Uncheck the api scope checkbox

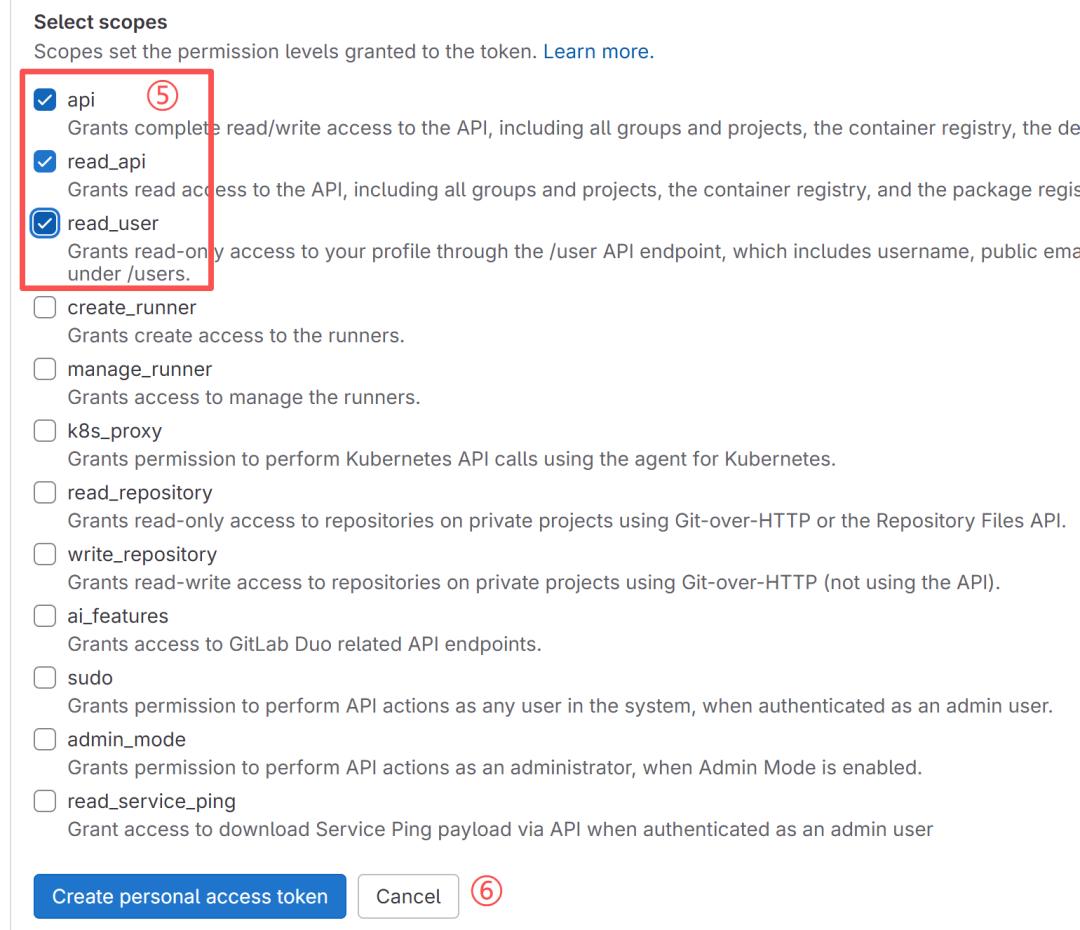point(44,99)
